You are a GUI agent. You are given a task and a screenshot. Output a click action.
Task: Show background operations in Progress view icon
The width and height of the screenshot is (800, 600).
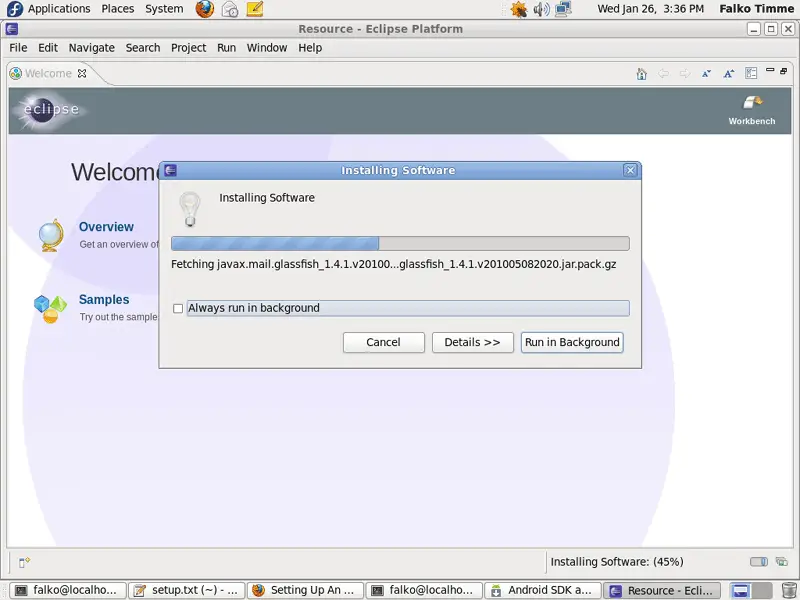(782, 562)
